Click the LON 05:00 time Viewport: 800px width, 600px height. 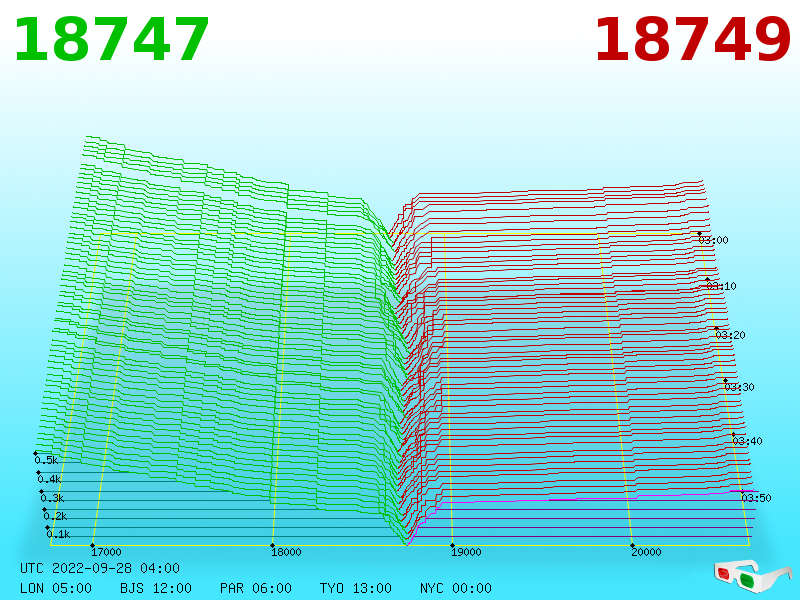coord(56,588)
